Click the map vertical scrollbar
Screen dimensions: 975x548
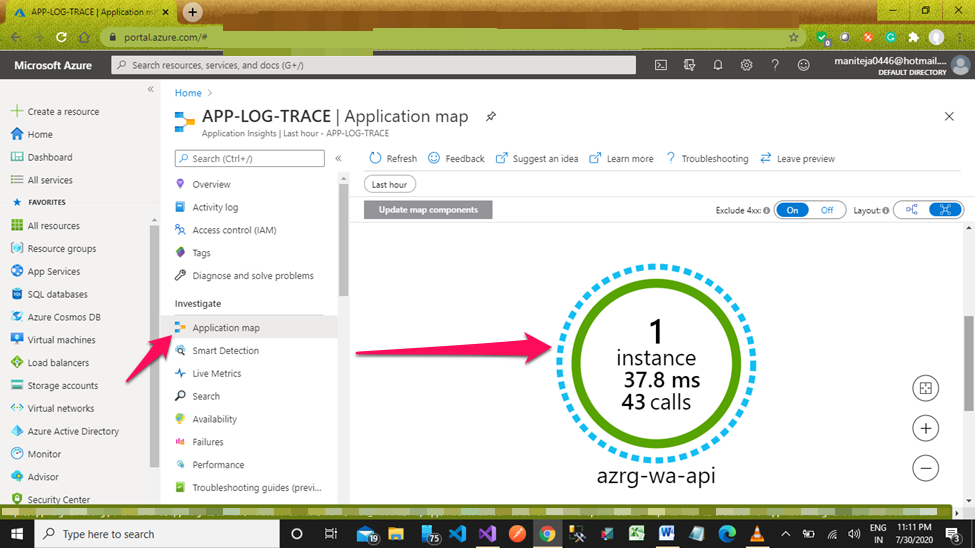click(x=969, y=363)
